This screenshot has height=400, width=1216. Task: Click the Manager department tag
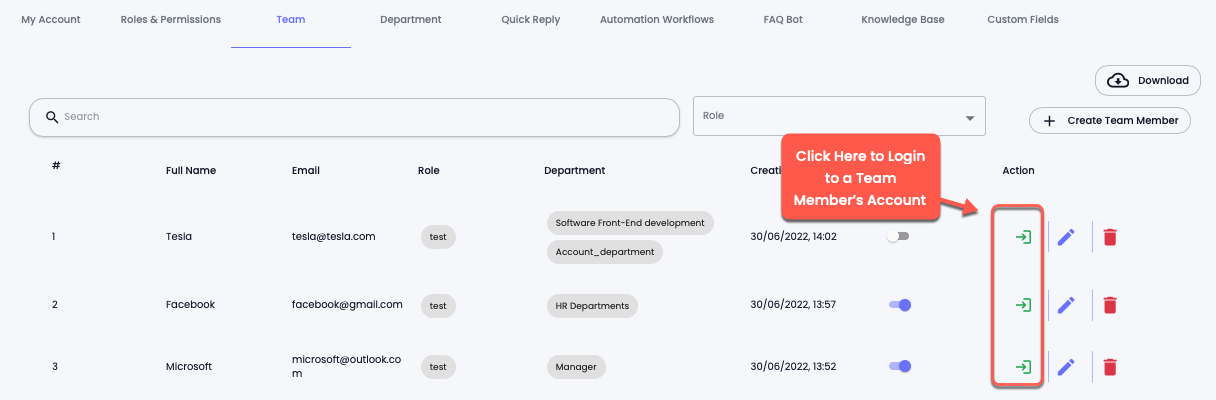click(x=576, y=367)
